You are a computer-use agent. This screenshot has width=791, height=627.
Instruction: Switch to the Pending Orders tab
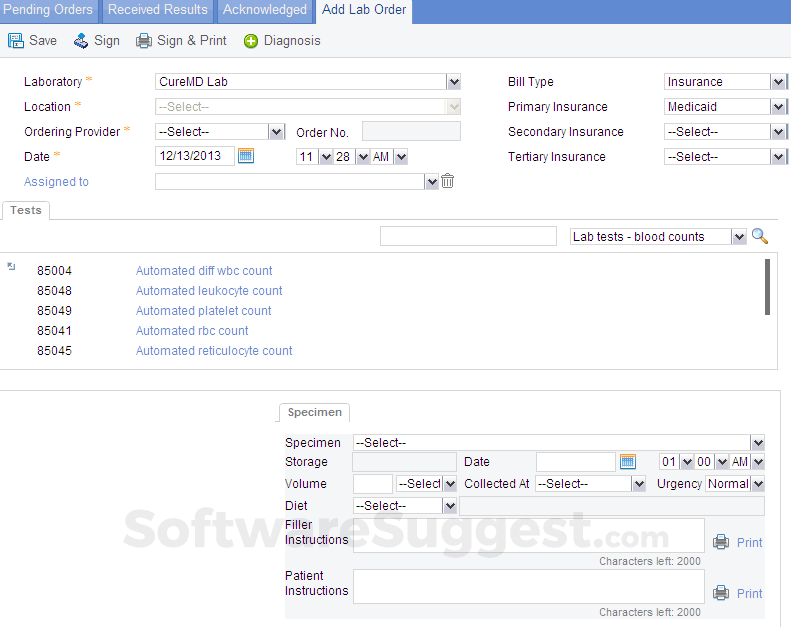pyautogui.click(x=48, y=10)
